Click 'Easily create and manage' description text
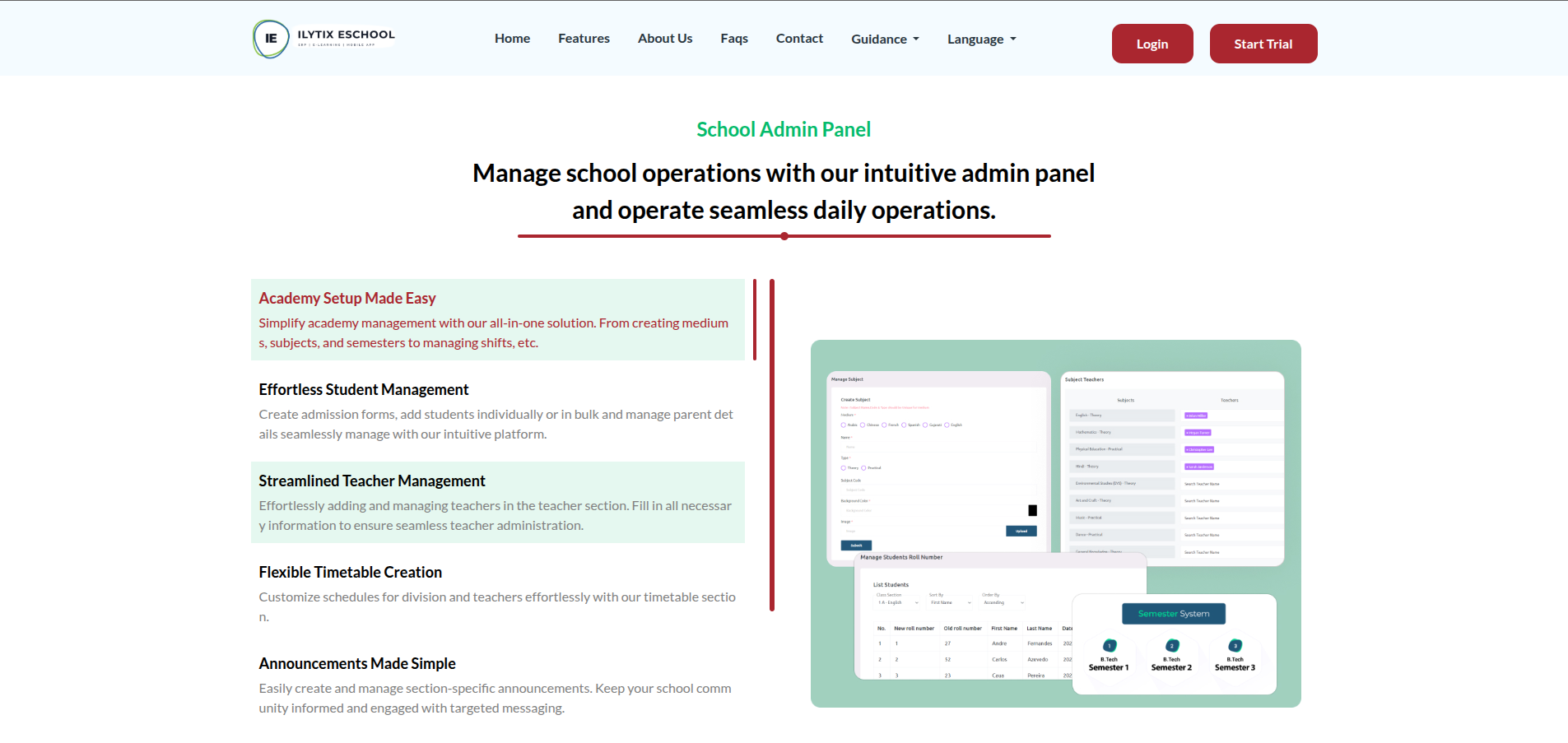The image size is (1568, 743). coord(496,699)
